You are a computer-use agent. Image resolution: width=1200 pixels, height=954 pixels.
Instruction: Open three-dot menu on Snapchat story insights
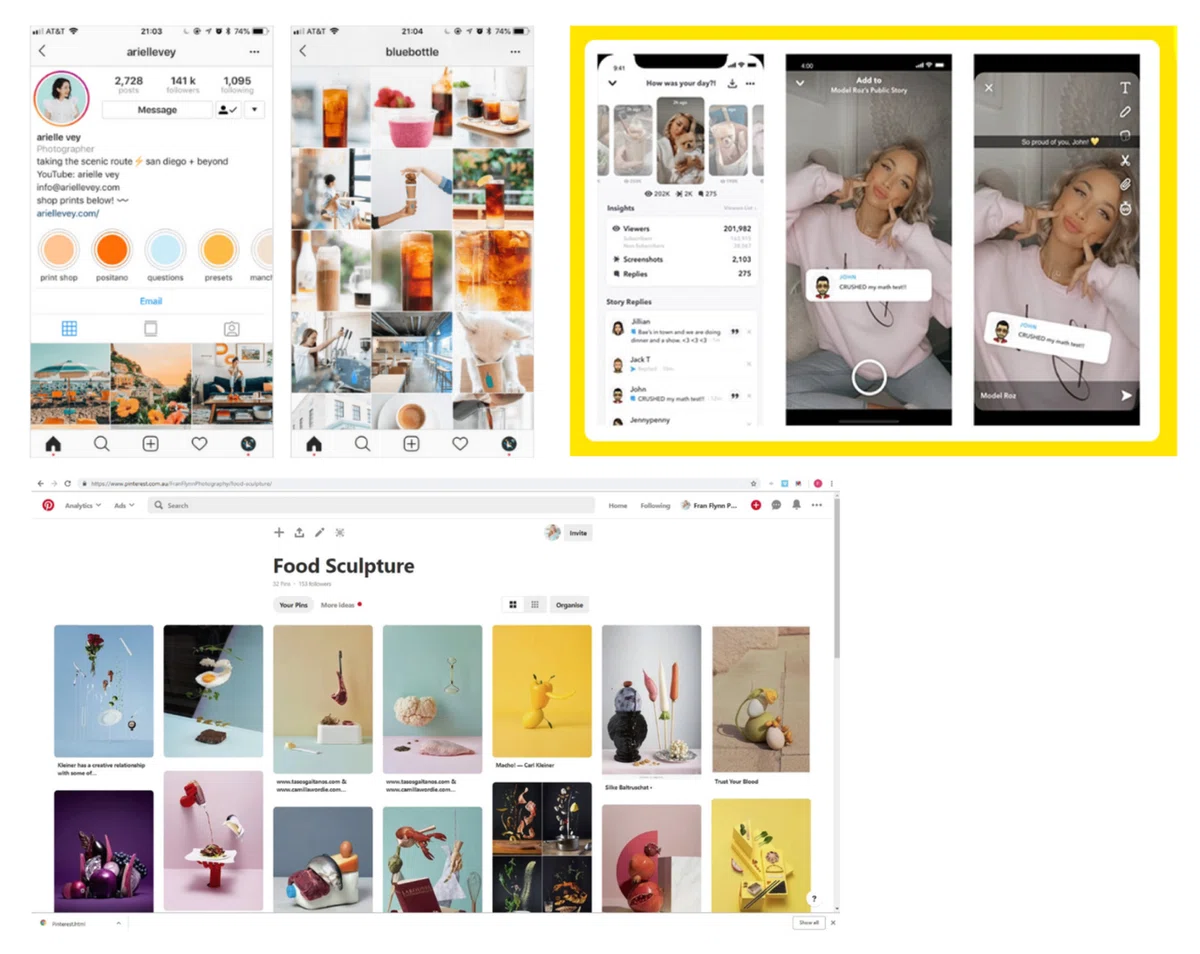pyautogui.click(x=750, y=84)
